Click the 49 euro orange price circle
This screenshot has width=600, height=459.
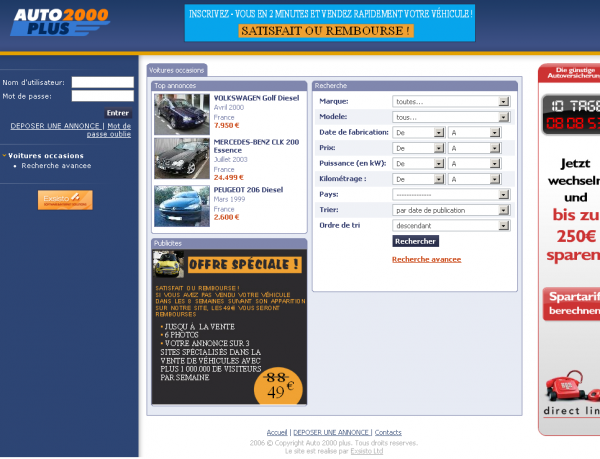click(x=279, y=386)
